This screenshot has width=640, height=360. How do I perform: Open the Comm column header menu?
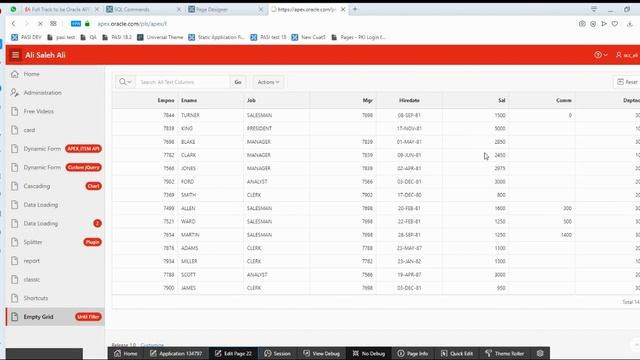(564, 100)
